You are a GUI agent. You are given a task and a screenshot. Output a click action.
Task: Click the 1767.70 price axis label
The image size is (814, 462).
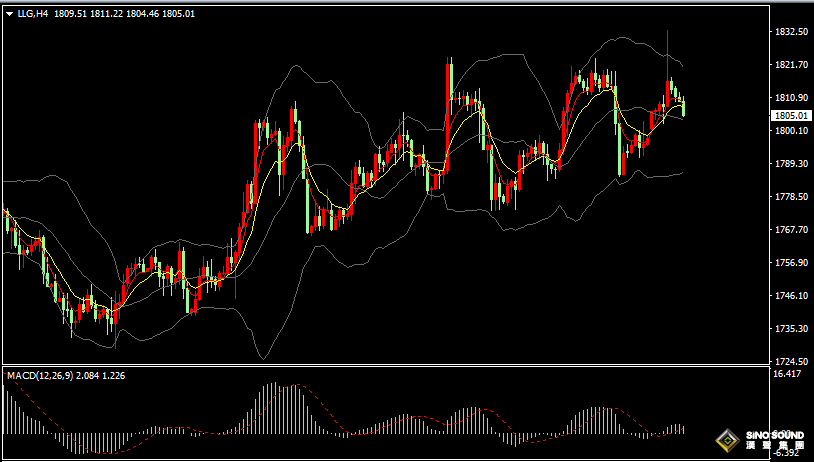coord(791,230)
